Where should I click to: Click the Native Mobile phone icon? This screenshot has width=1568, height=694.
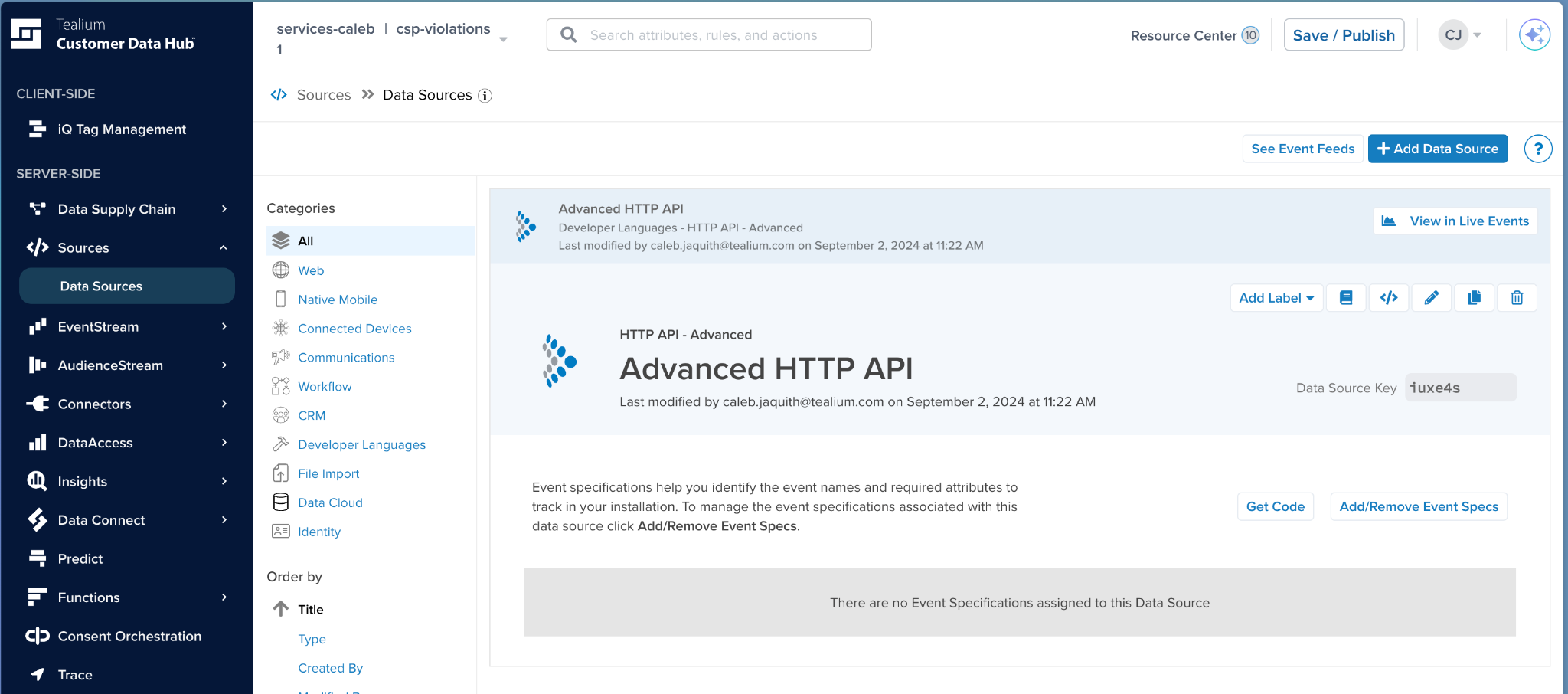(281, 300)
